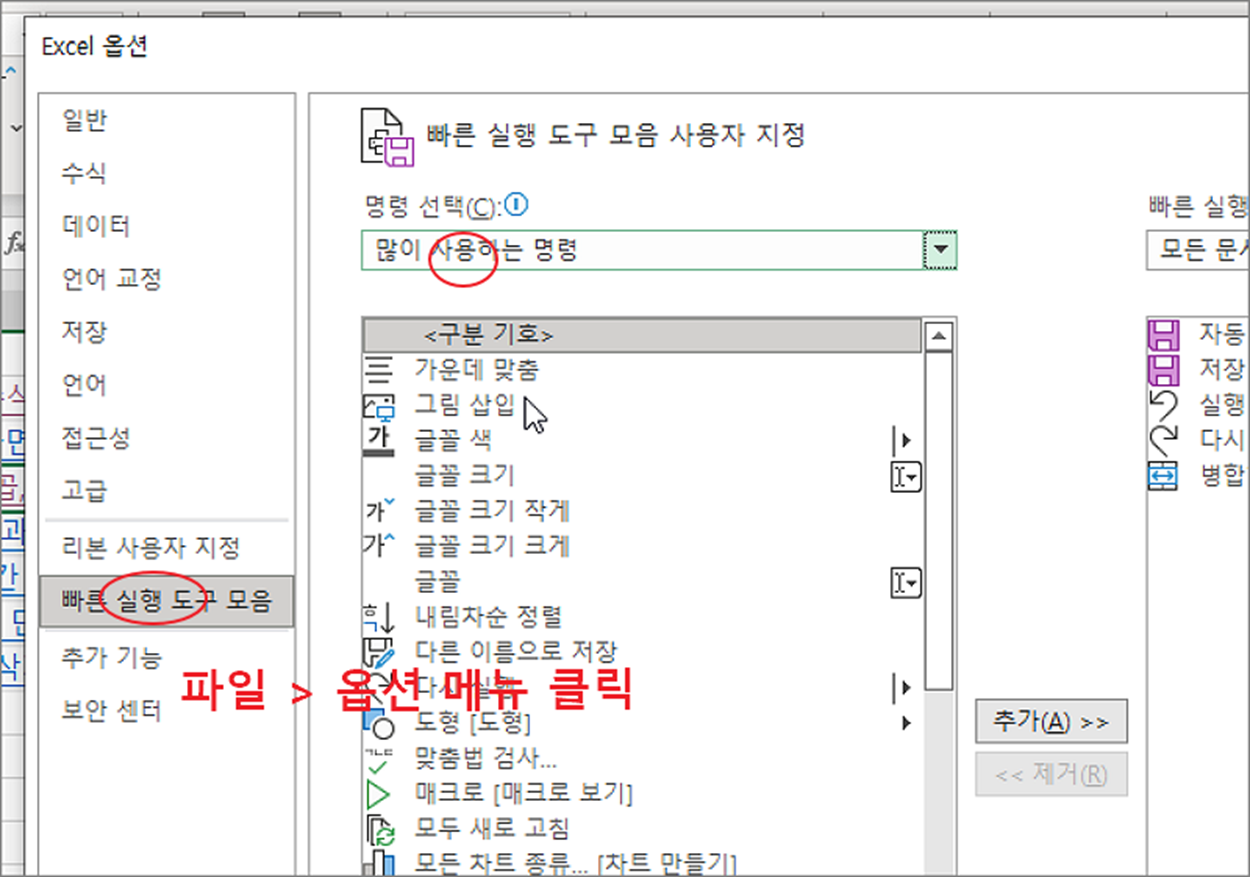1250x877 pixels.
Task: Click the 다시 실행 redo icon
Action: [x=1165, y=440]
